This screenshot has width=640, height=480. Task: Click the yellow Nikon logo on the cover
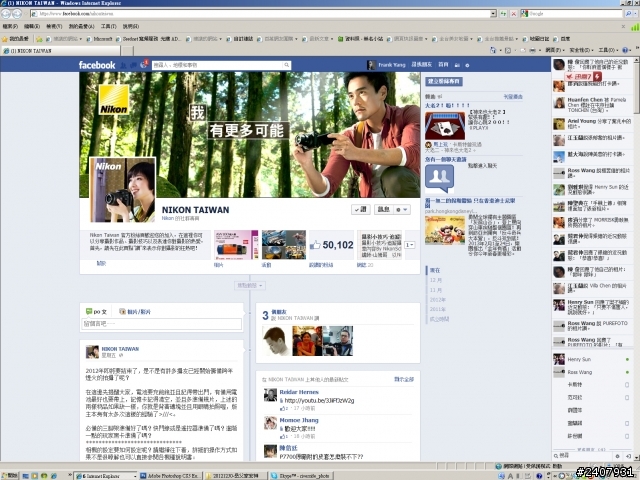(x=114, y=100)
